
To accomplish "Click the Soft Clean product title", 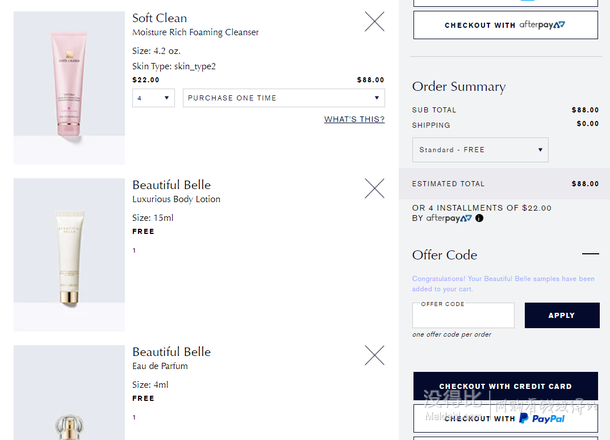I will point(160,18).
